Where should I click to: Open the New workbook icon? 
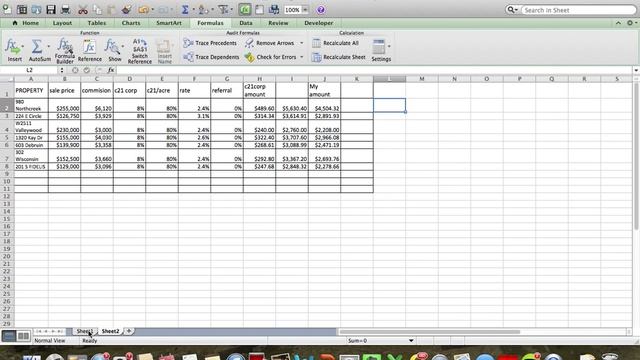coord(7,9)
